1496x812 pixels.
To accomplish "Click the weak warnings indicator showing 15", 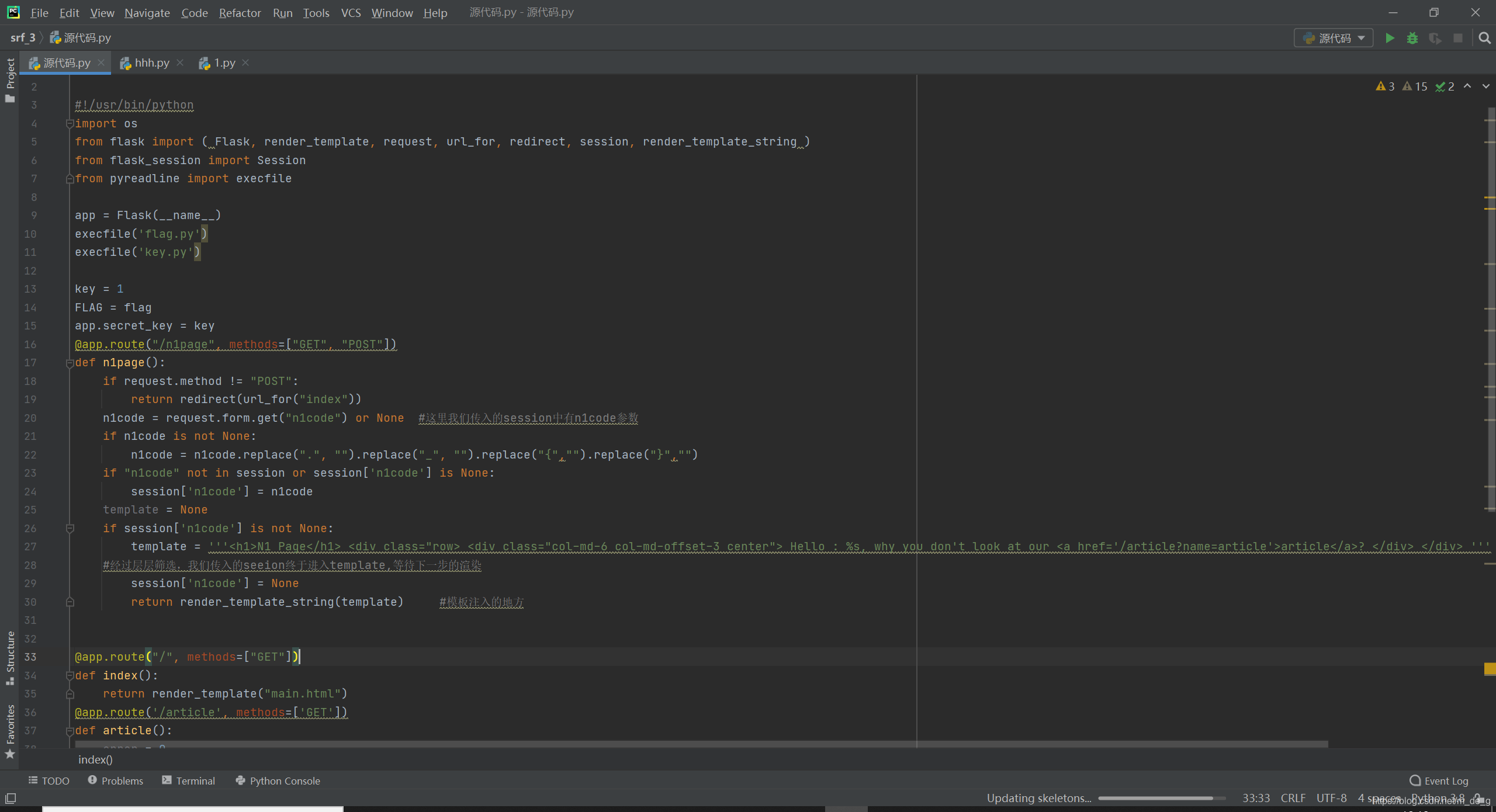I will pyautogui.click(x=1415, y=86).
